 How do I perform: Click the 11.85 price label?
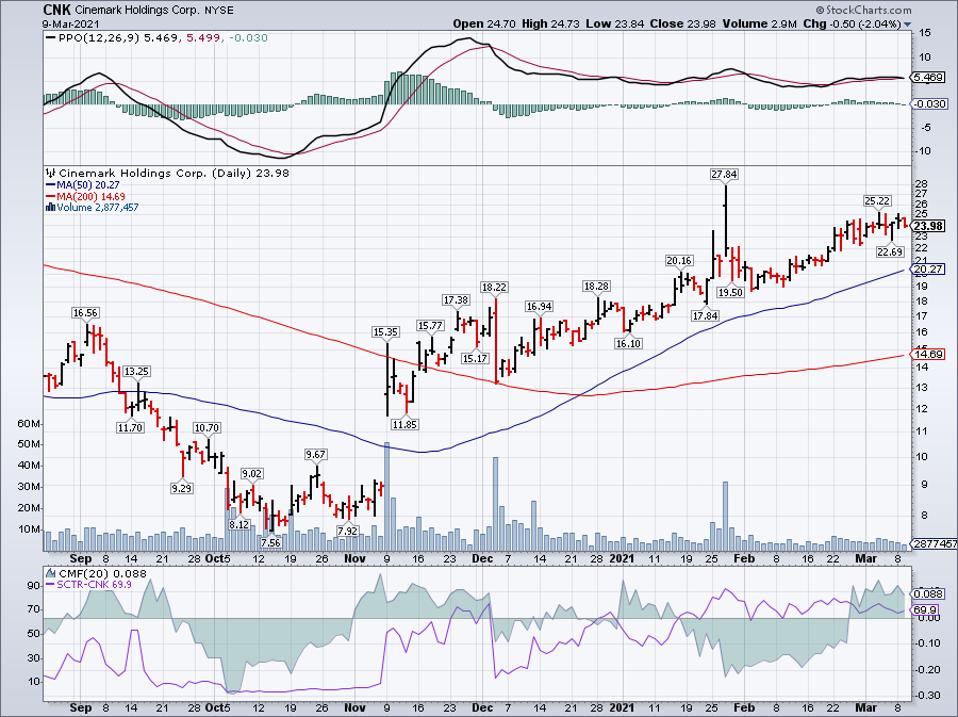coord(405,424)
